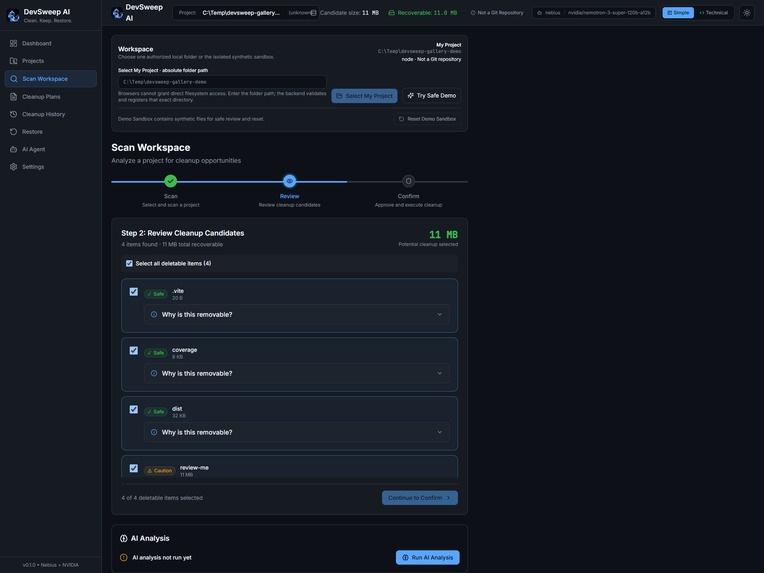
Task: Click the Projects folder icon
Action: 13,61
